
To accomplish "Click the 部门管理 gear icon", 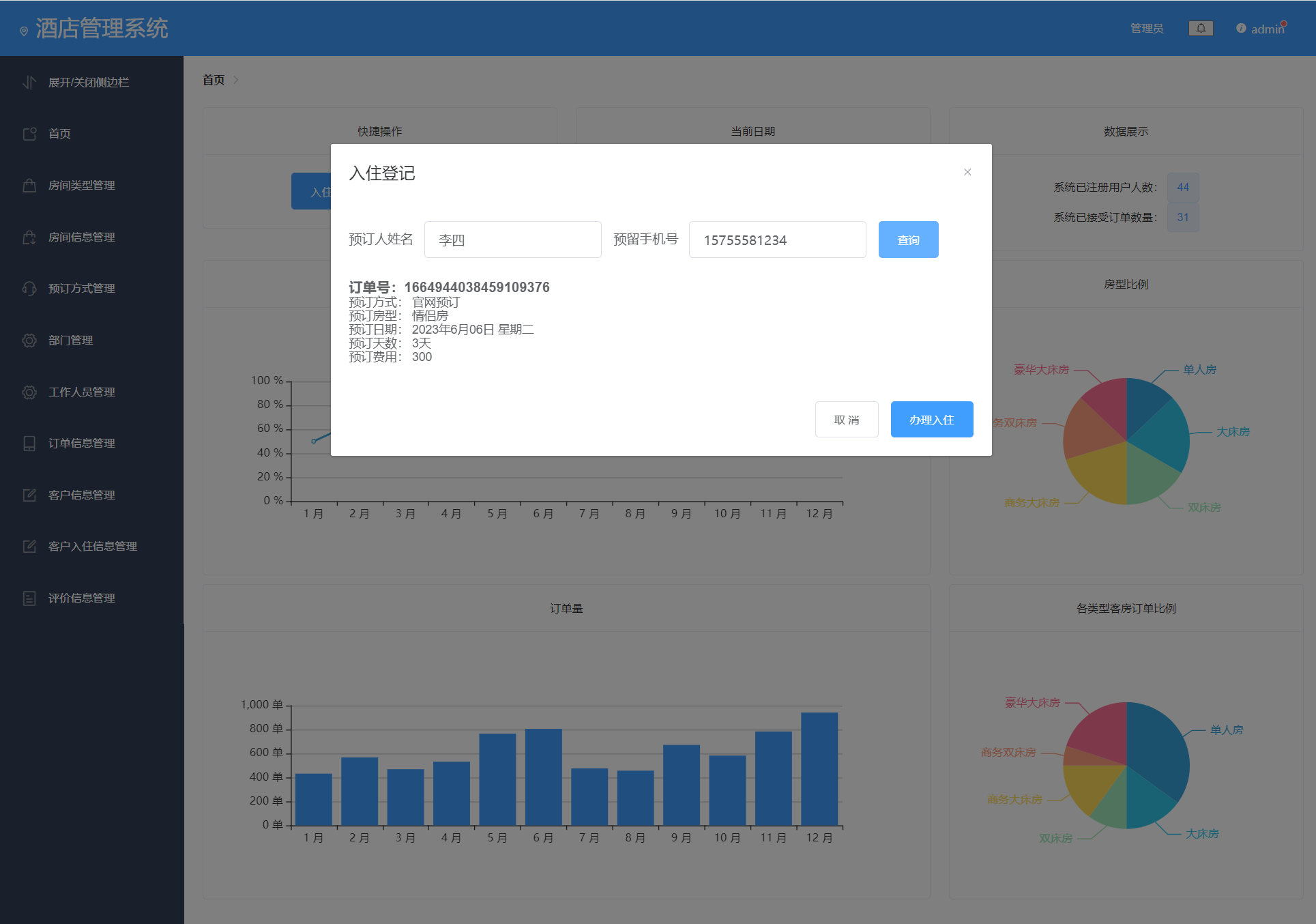I will tap(29, 340).
